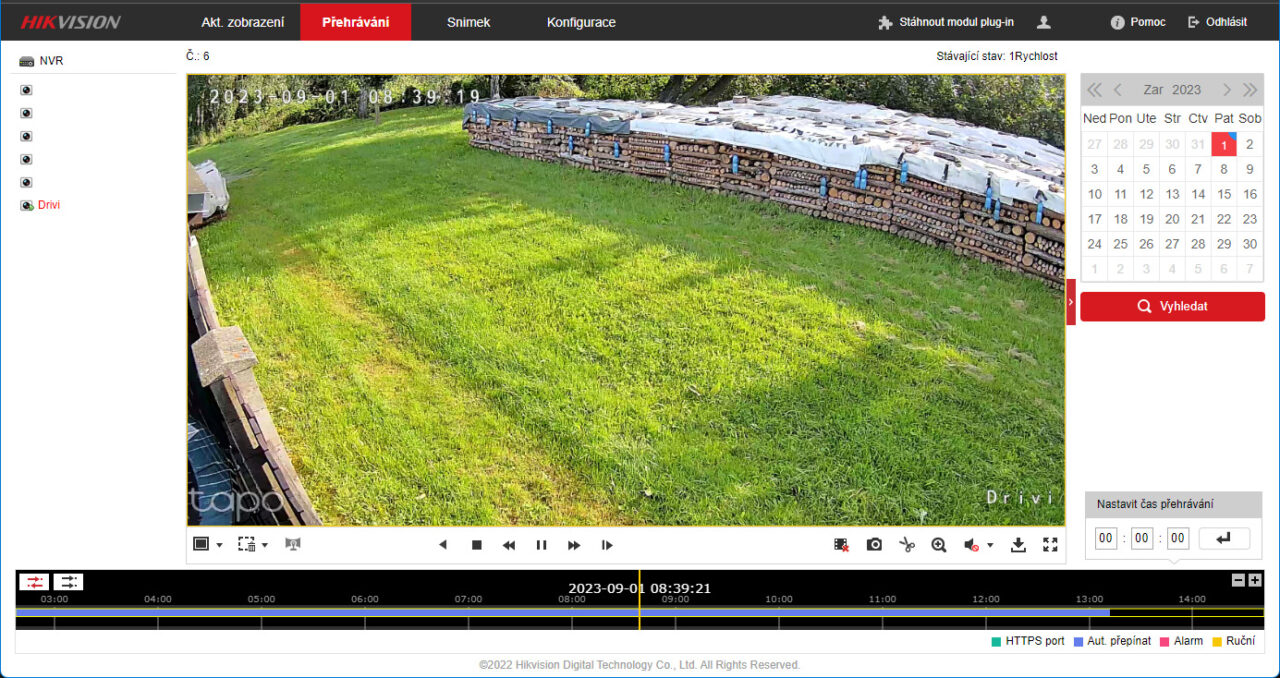1280x678 pixels.
Task: Click Odhlásit to log out
Action: click(1217, 22)
